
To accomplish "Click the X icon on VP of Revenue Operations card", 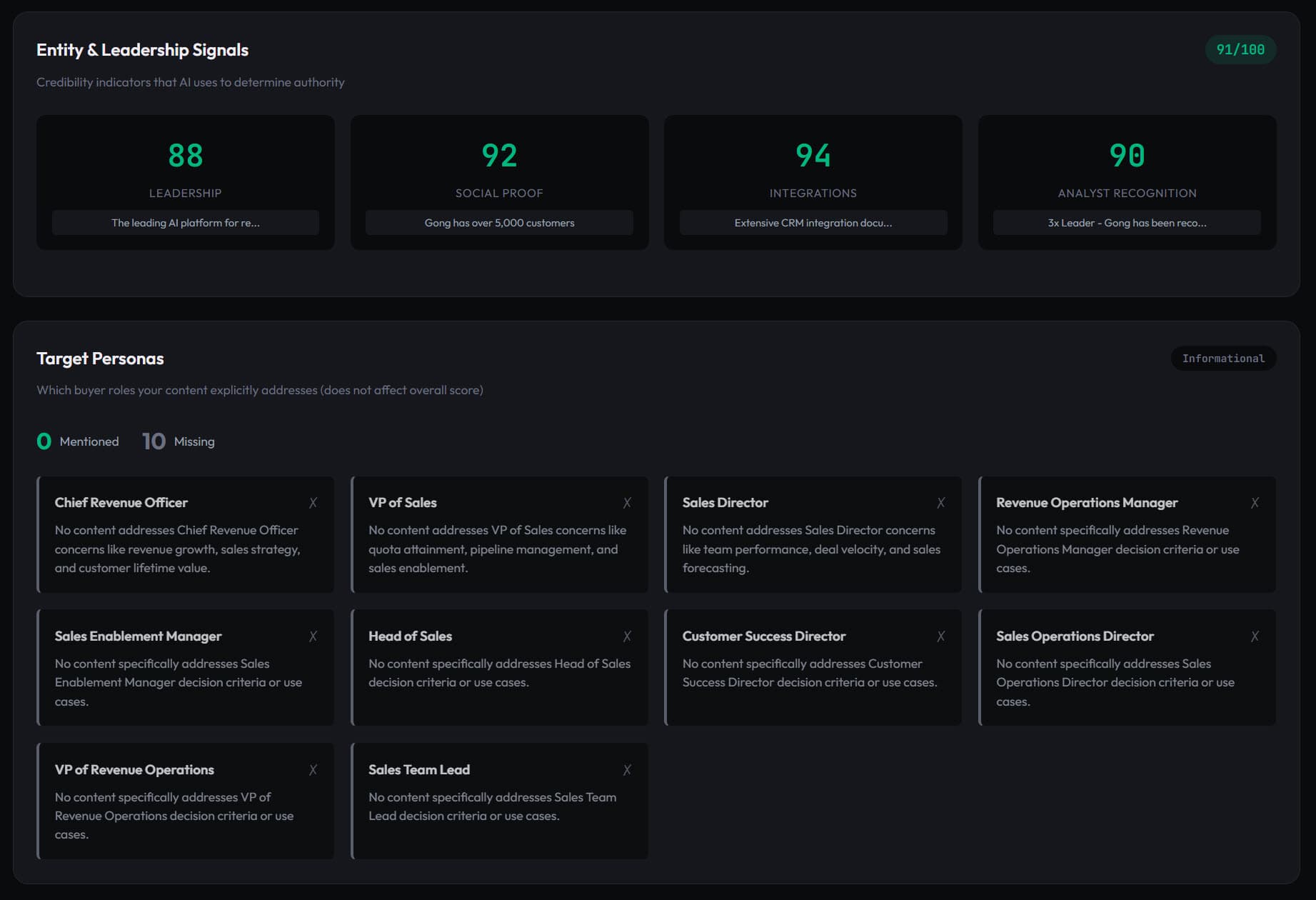I will [313, 770].
